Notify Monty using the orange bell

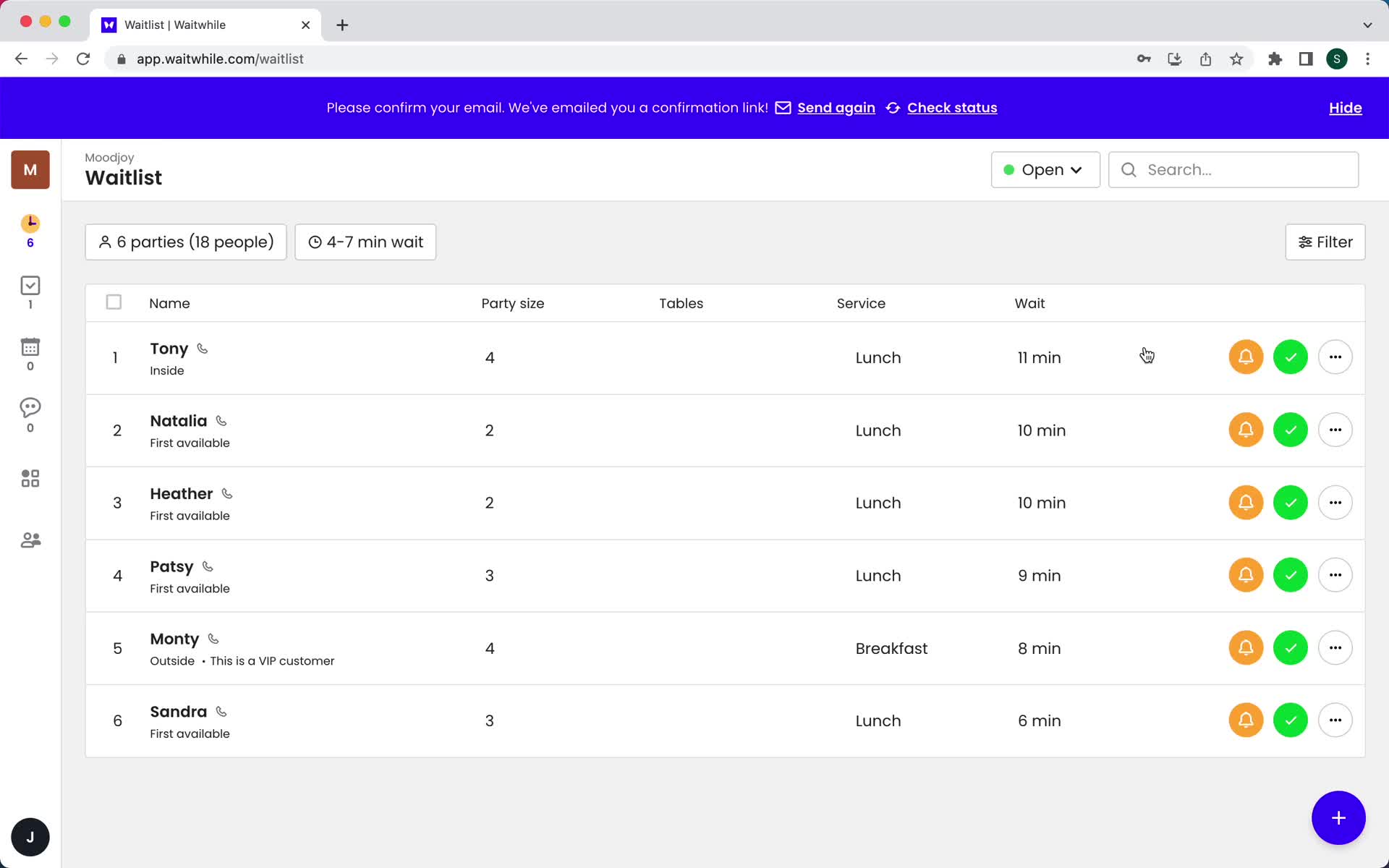1246,648
